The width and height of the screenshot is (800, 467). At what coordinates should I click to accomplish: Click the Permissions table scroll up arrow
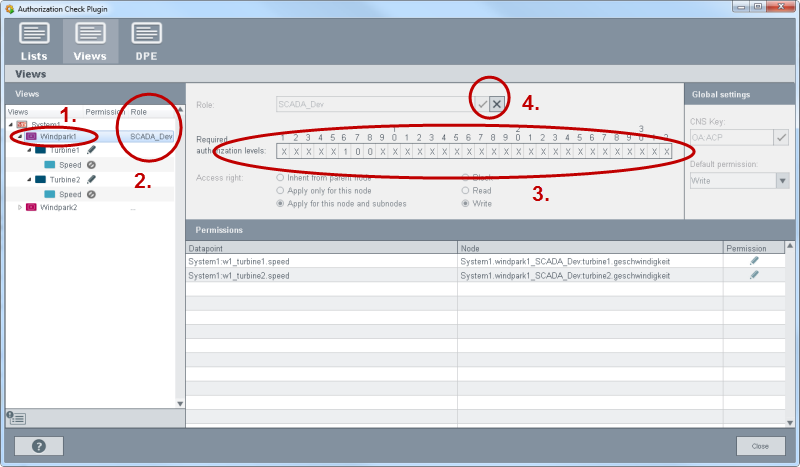(790, 245)
